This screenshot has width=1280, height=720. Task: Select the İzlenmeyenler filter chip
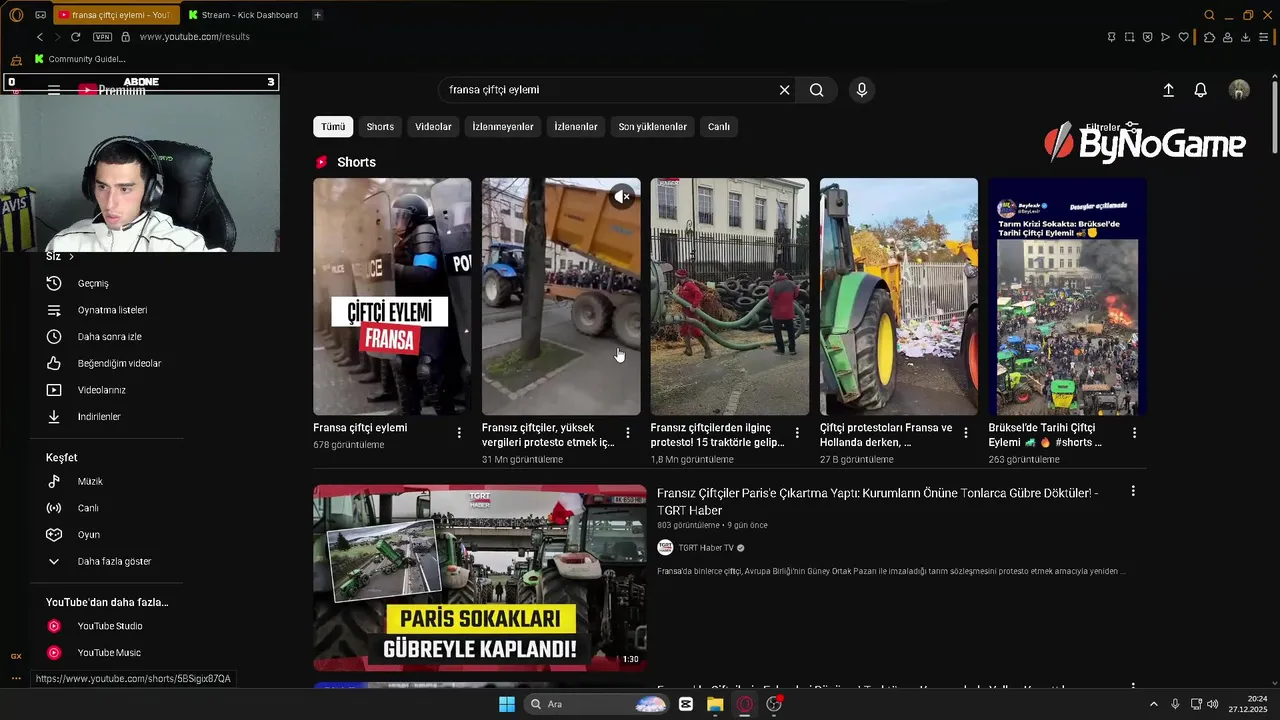(x=503, y=127)
